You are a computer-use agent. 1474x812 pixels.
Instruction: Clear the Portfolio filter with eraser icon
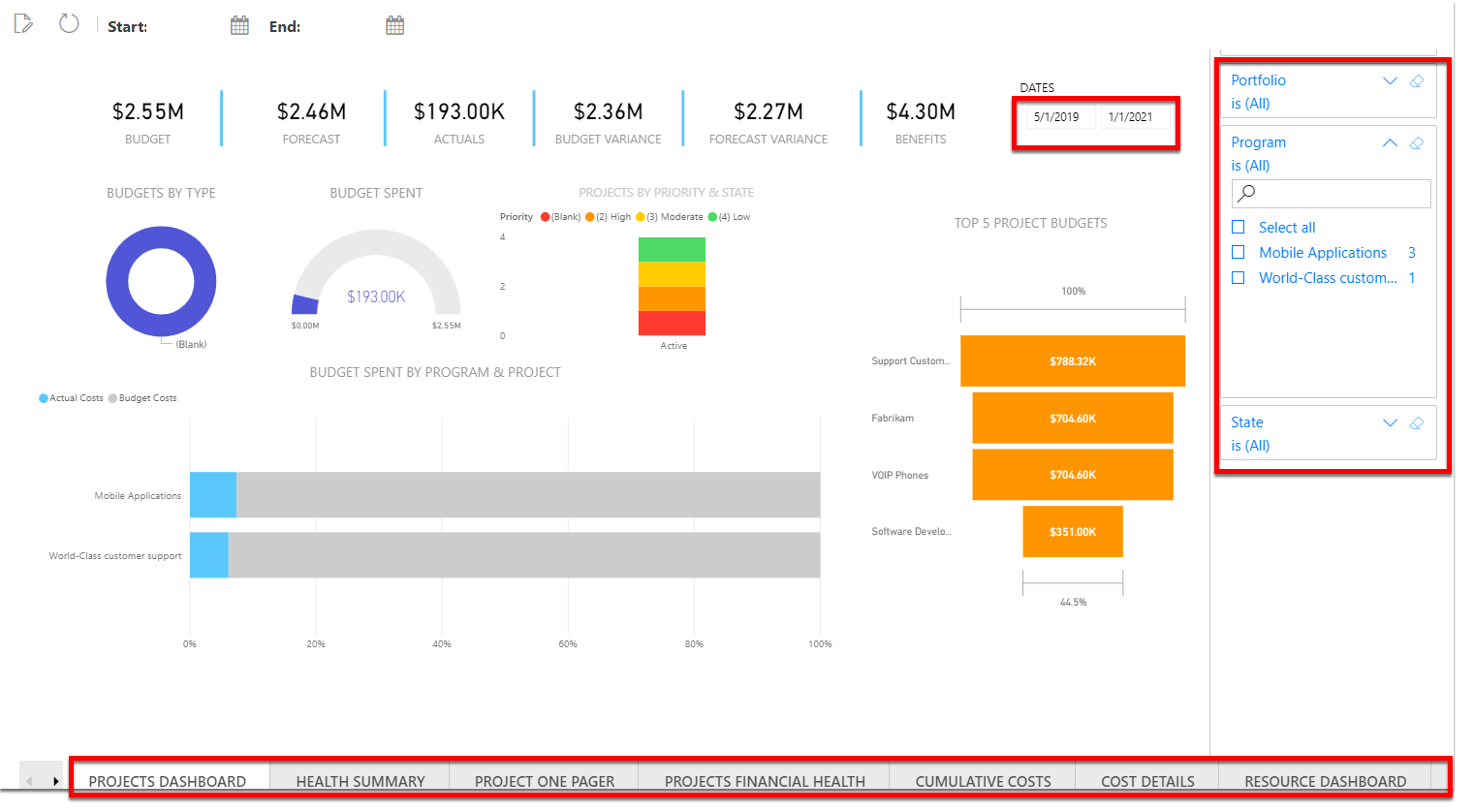pos(1417,80)
